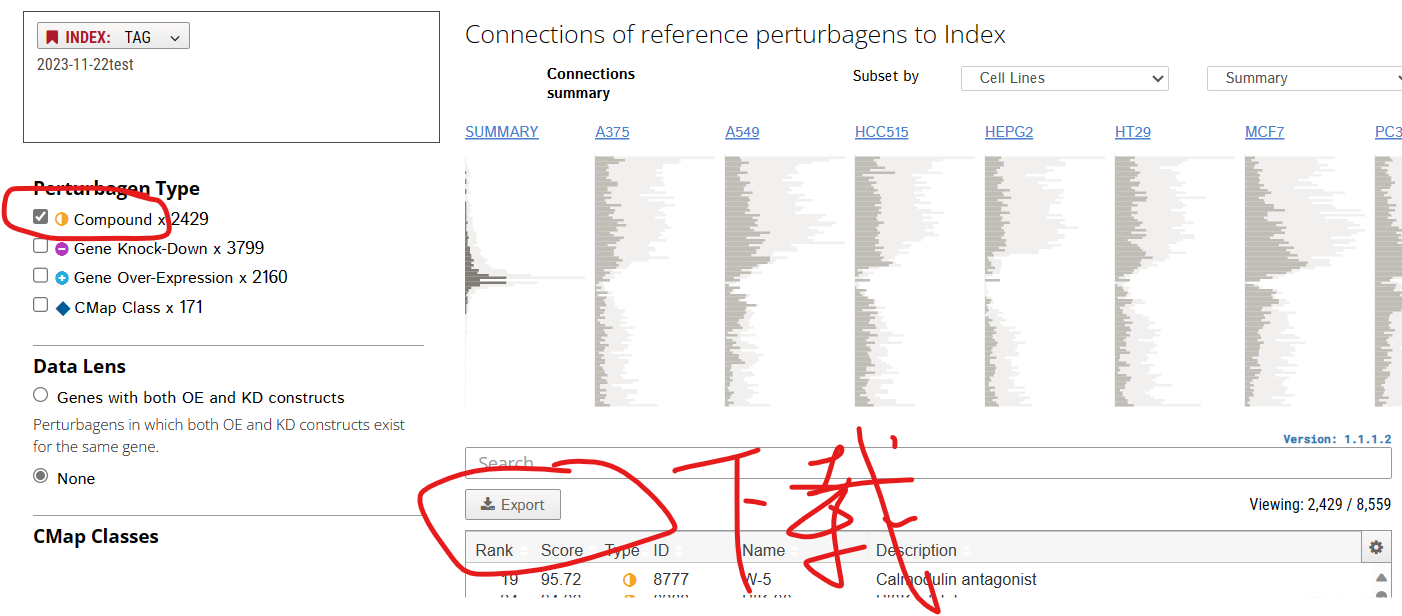
Task: Sort table by Score column
Action: click(x=562, y=550)
